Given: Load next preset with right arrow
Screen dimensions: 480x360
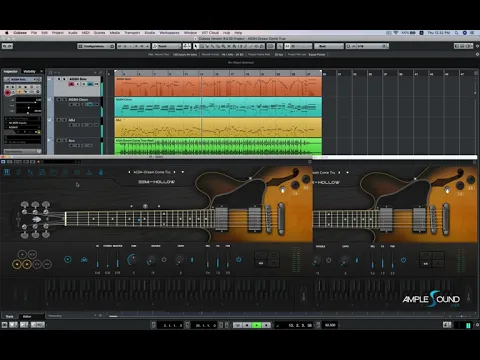Looking at the screenshot, I should coord(174,172).
